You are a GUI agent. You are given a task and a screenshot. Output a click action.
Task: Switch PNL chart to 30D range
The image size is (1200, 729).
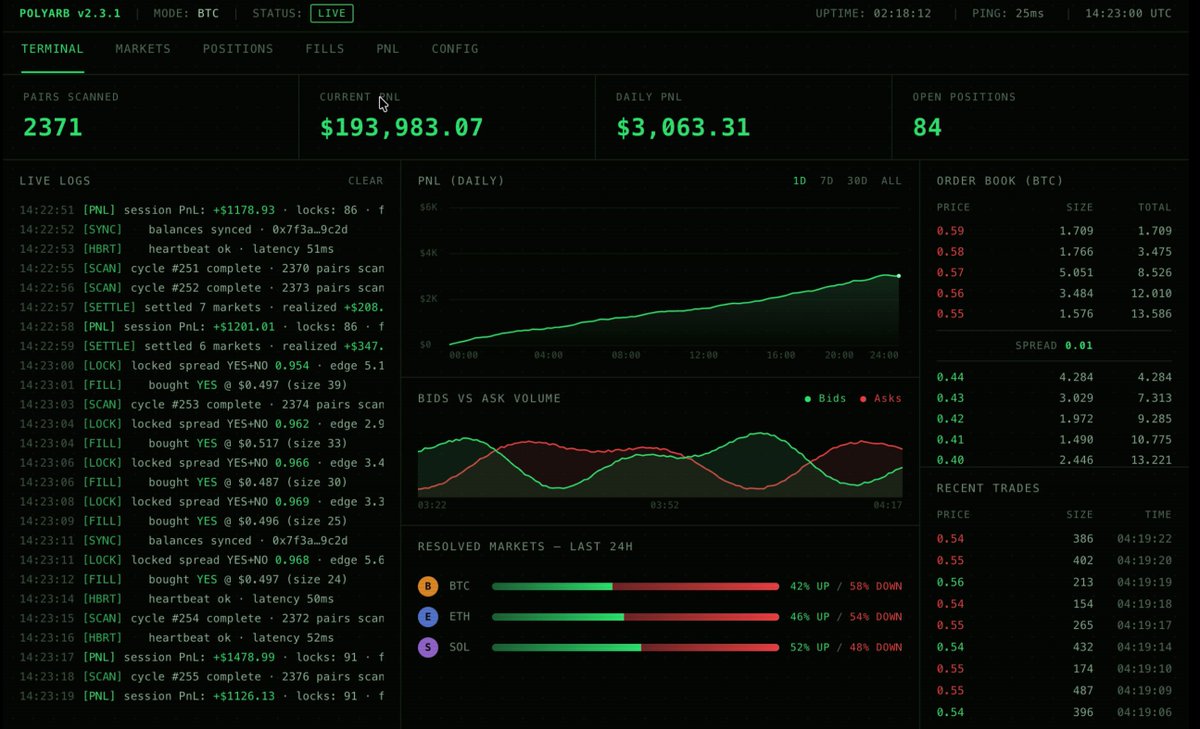click(x=857, y=181)
